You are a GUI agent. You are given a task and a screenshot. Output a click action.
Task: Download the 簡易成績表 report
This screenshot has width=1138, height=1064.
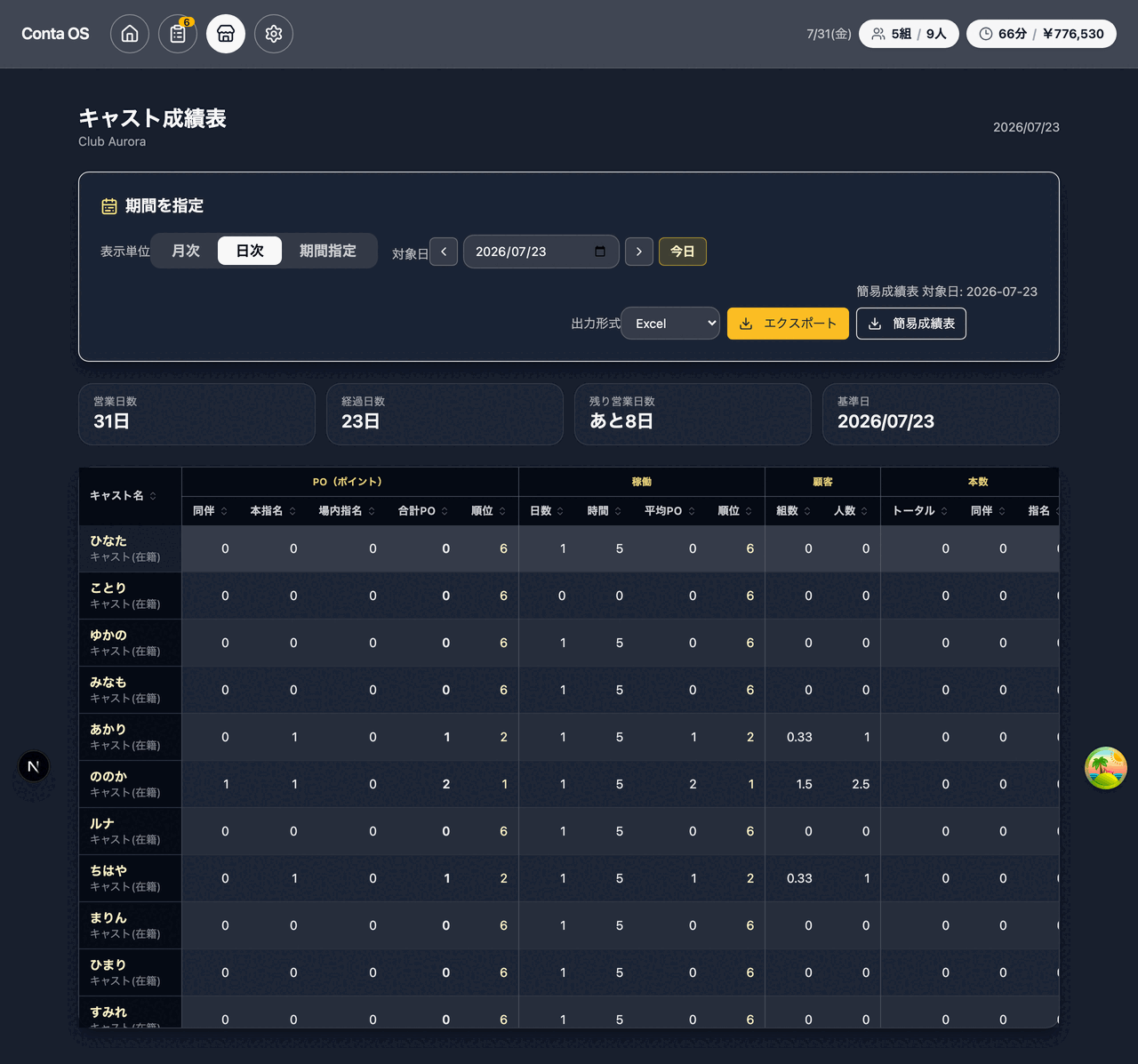pos(911,324)
